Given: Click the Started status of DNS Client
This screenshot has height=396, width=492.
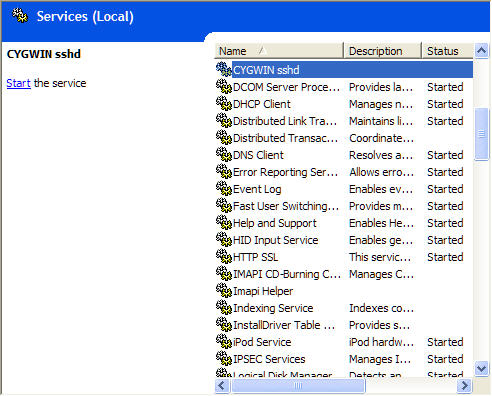Looking at the screenshot, I should pyautogui.click(x=445, y=155).
